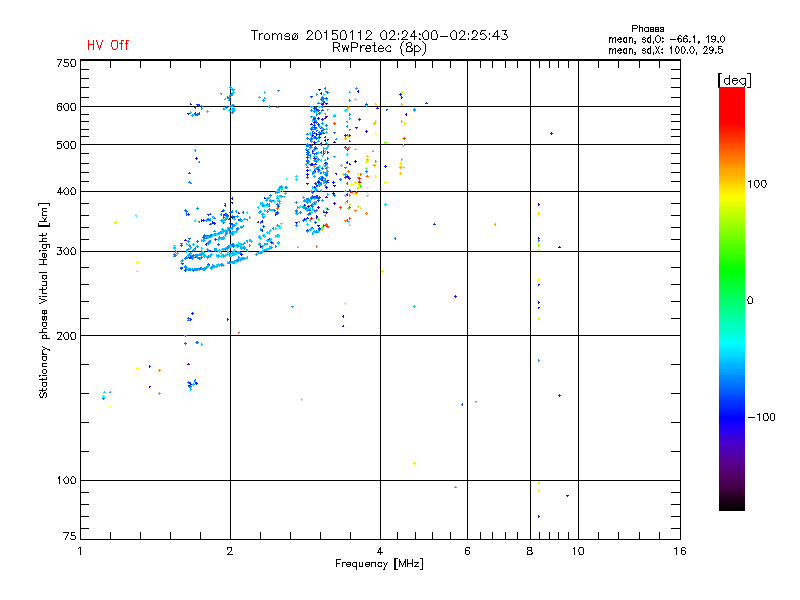The height and width of the screenshot is (600, 800).
Task: Click the '400' y-axis label
Action: (66, 191)
